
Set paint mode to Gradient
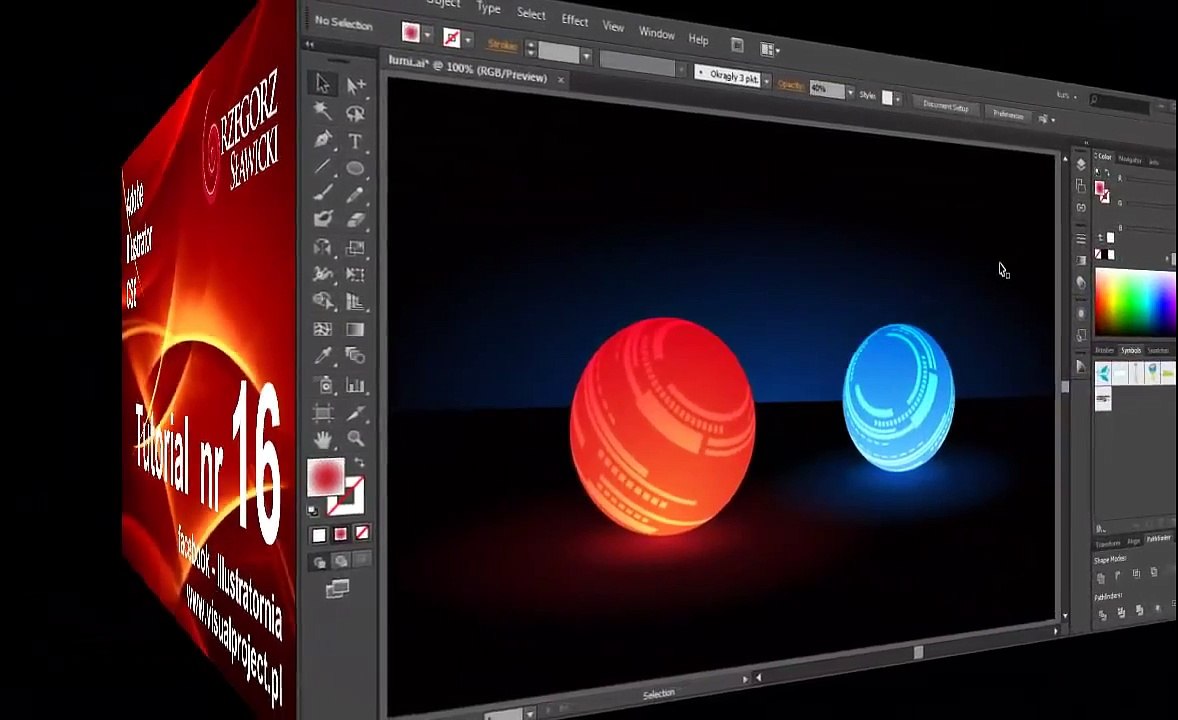[x=340, y=534]
